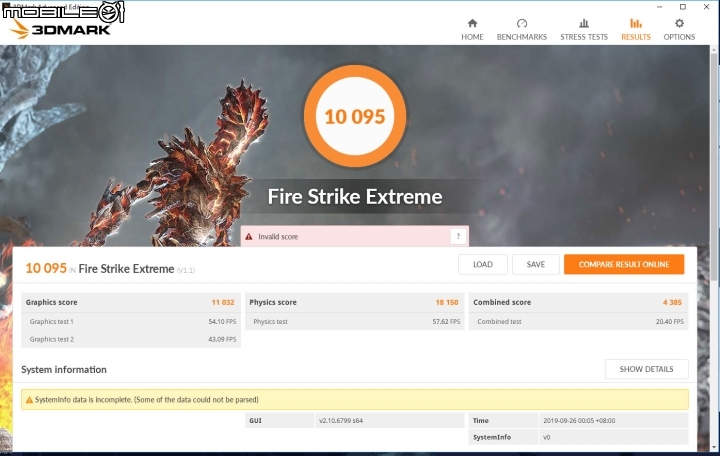The image size is (720, 456).
Task: Click the SystemInfo value v0
Action: (x=546, y=437)
